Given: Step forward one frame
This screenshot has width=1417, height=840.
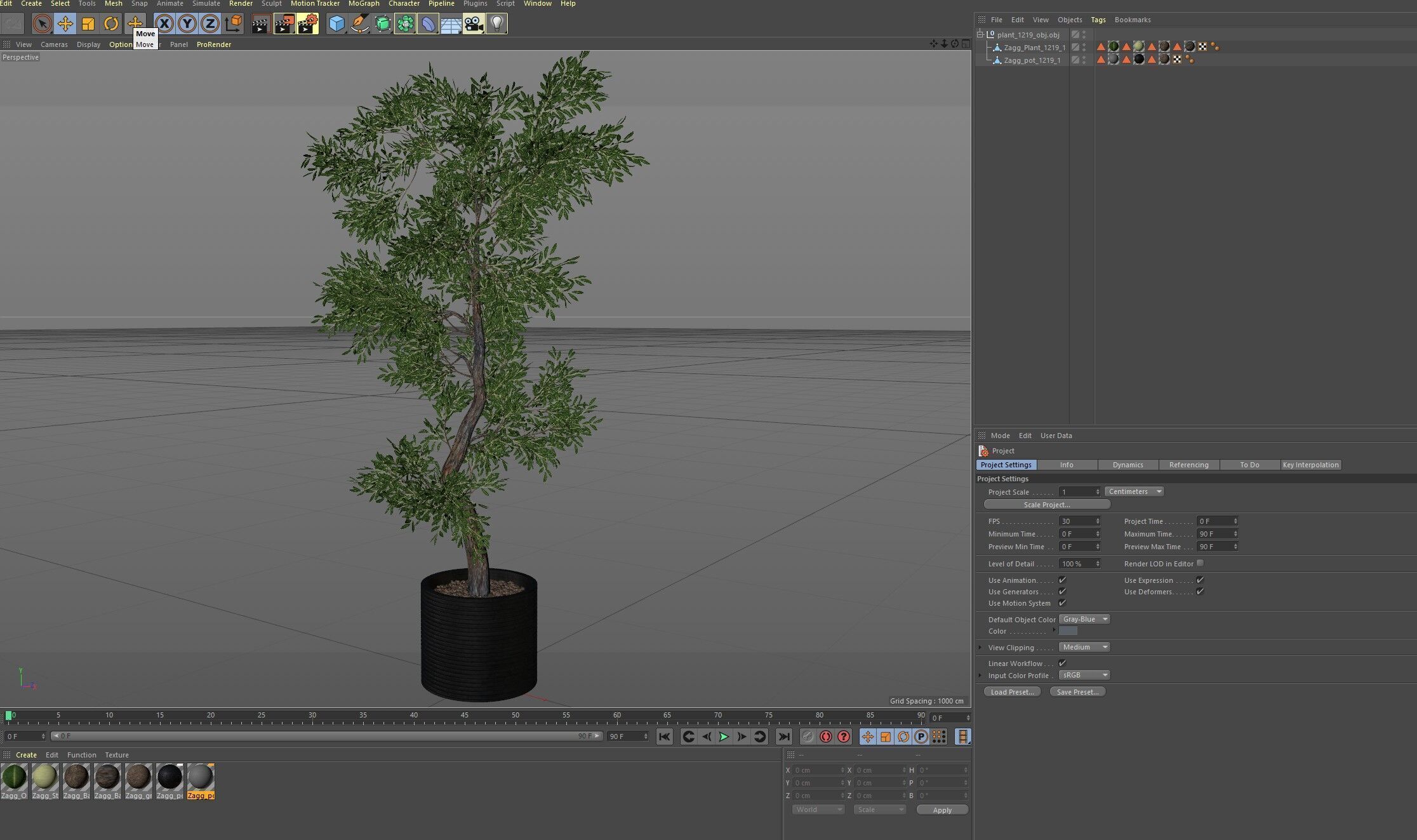Looking at the screenshot, I should [x=742, y=737].
